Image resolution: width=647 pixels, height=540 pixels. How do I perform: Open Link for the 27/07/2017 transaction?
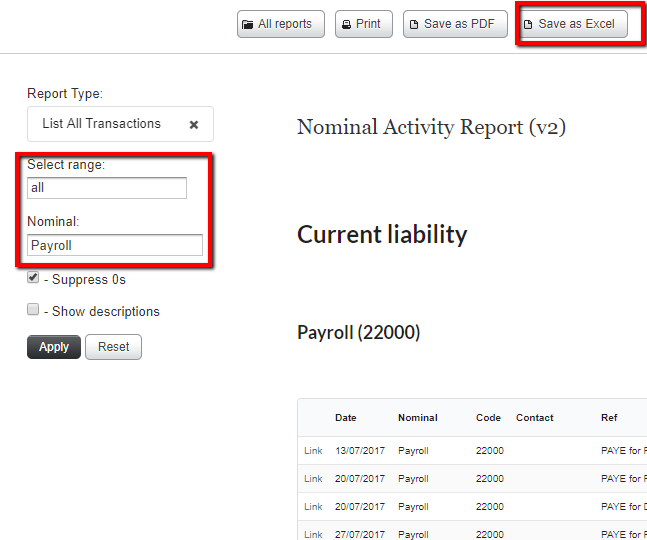(x=313, y=535)
